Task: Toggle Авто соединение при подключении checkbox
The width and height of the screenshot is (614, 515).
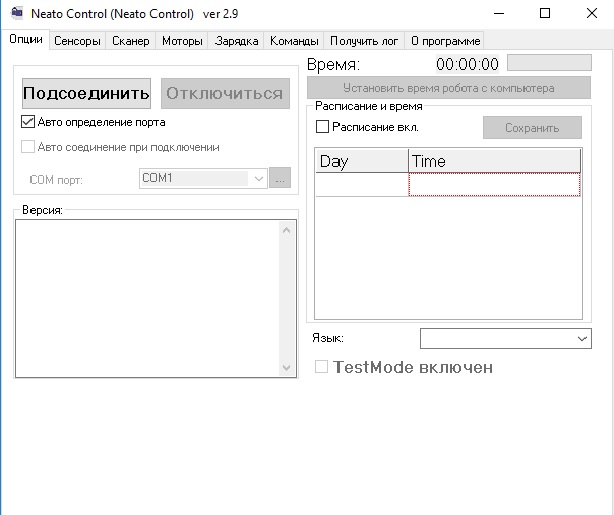Action: click(x=27, y=147)
